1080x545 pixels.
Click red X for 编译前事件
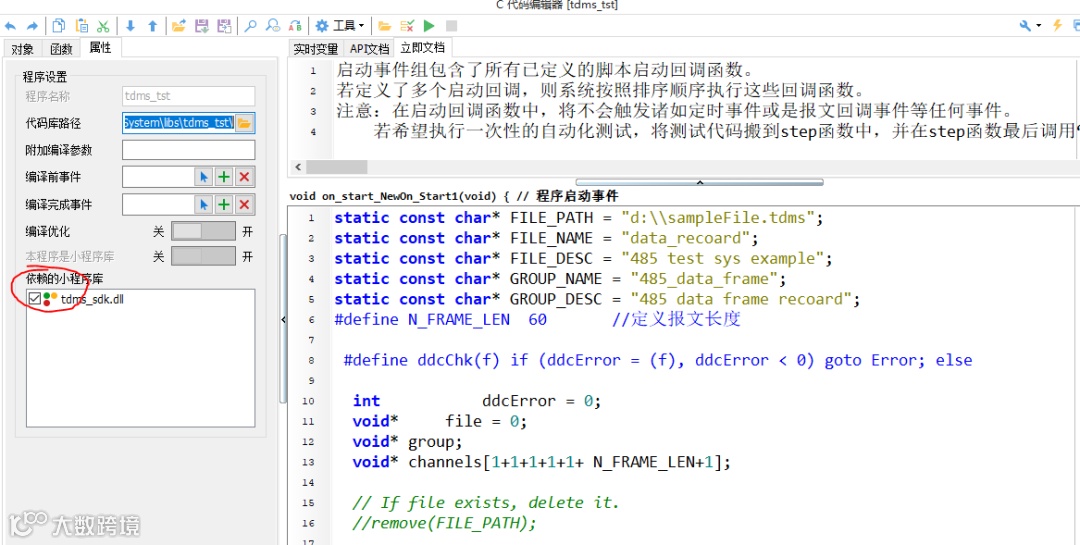pyautogui.click(x=243, y=177)
